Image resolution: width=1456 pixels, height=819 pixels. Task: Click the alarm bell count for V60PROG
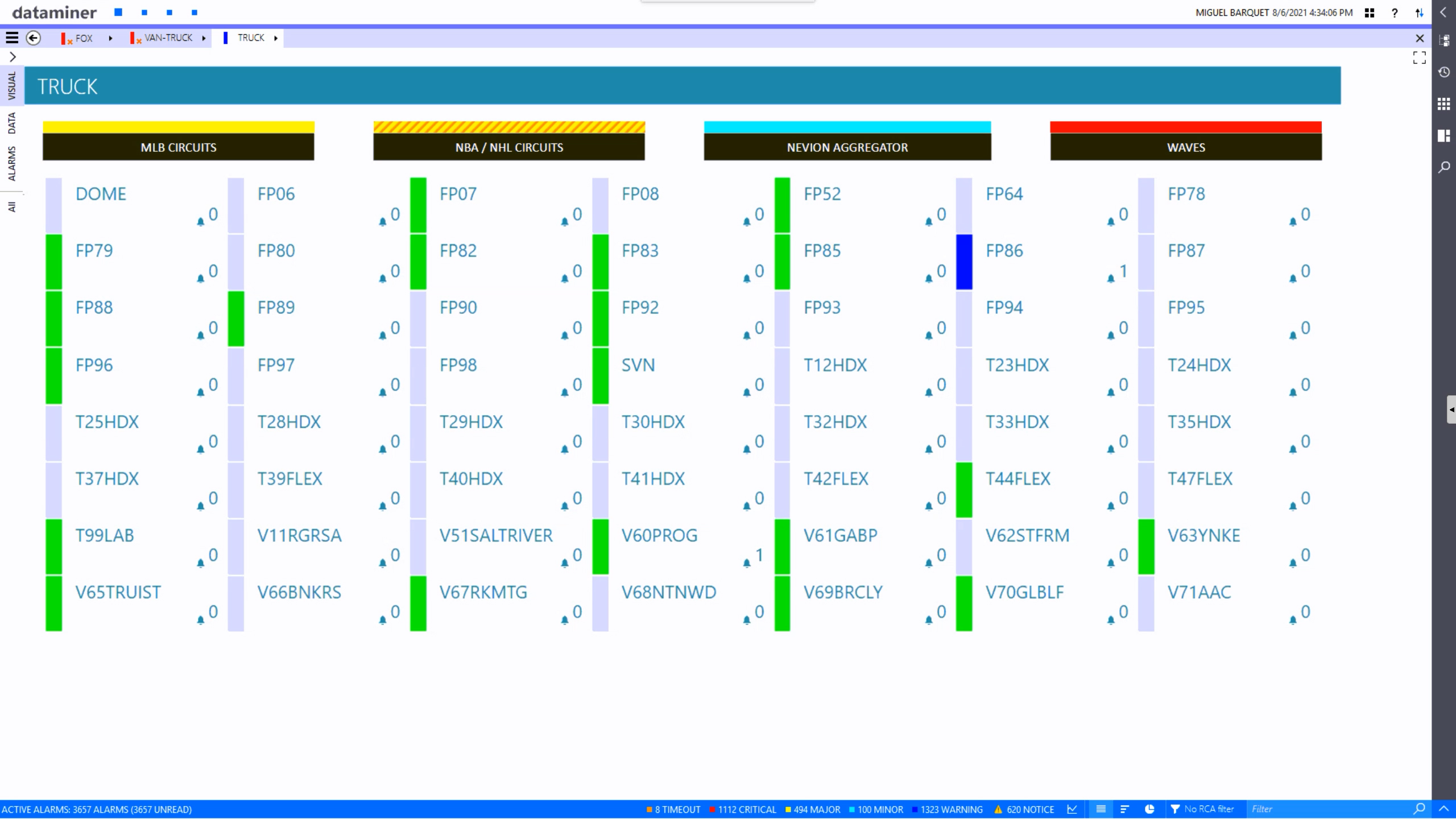[753, 557]
